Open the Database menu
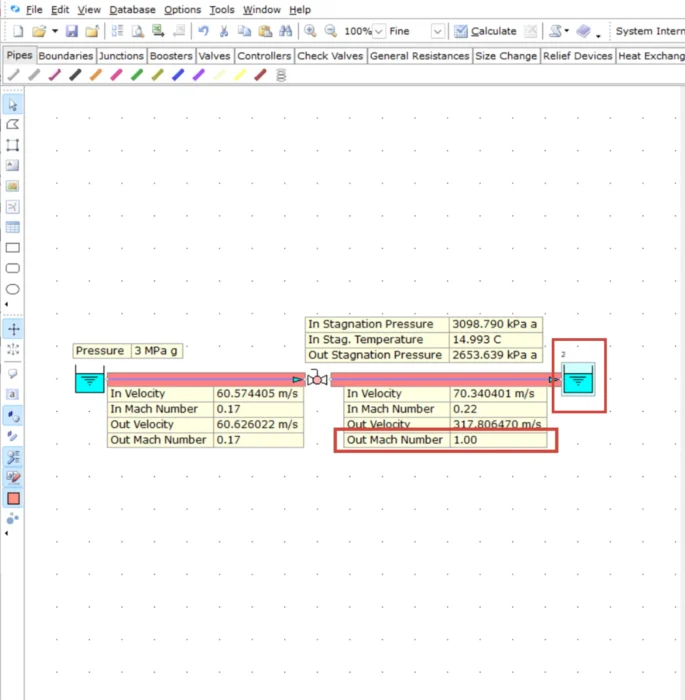Image resolution: width=685 pixels, height=700 pixels. (x=132, y=9)
